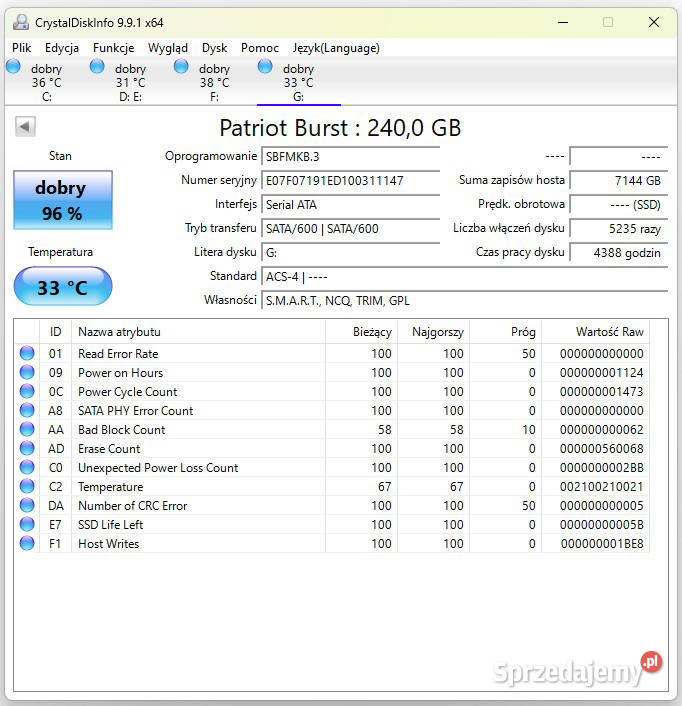Switch to the C: disk tab at 36 °C
The height and width of the screenshot is (706, 682).
coord(46,82)
